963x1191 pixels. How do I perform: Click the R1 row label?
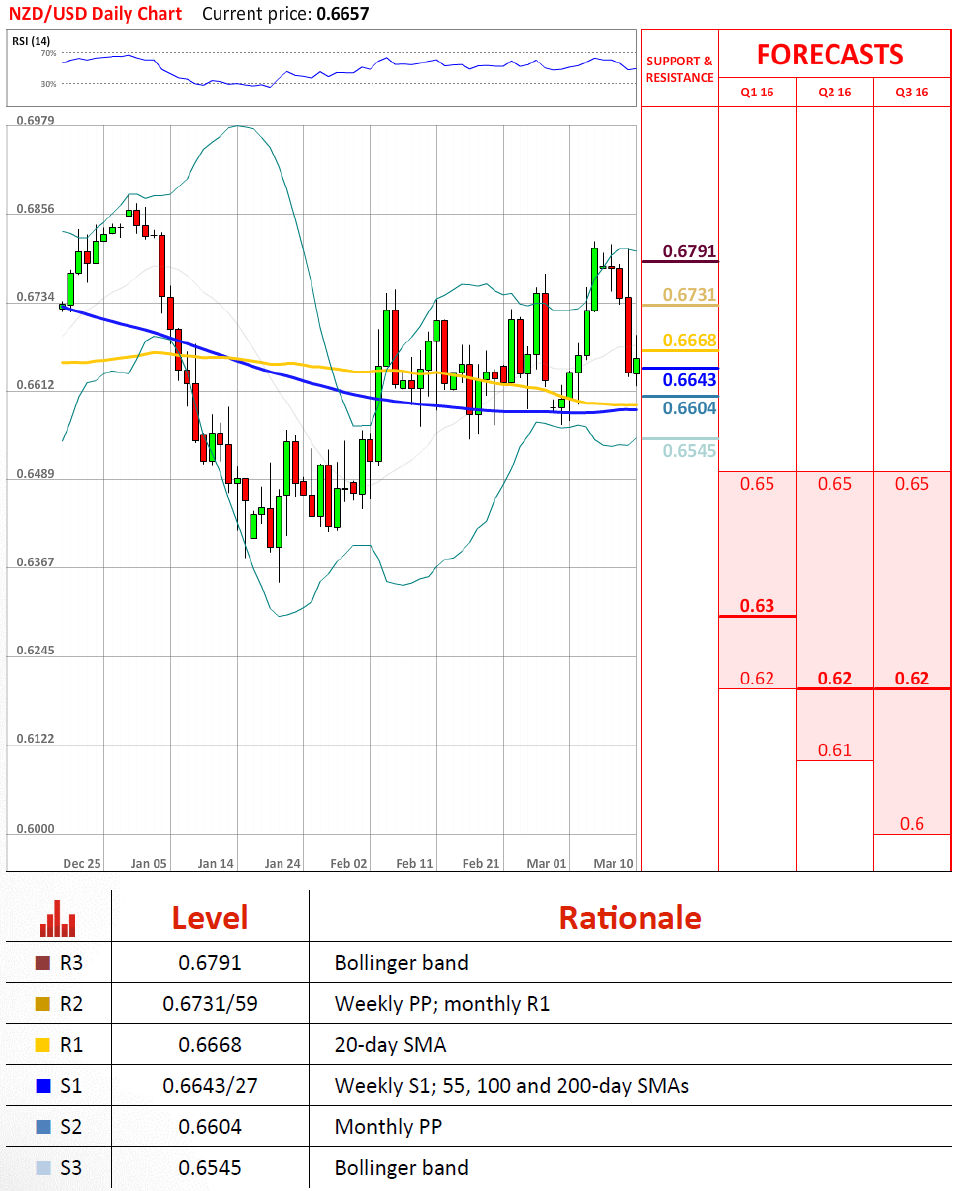pos(71,1045)
